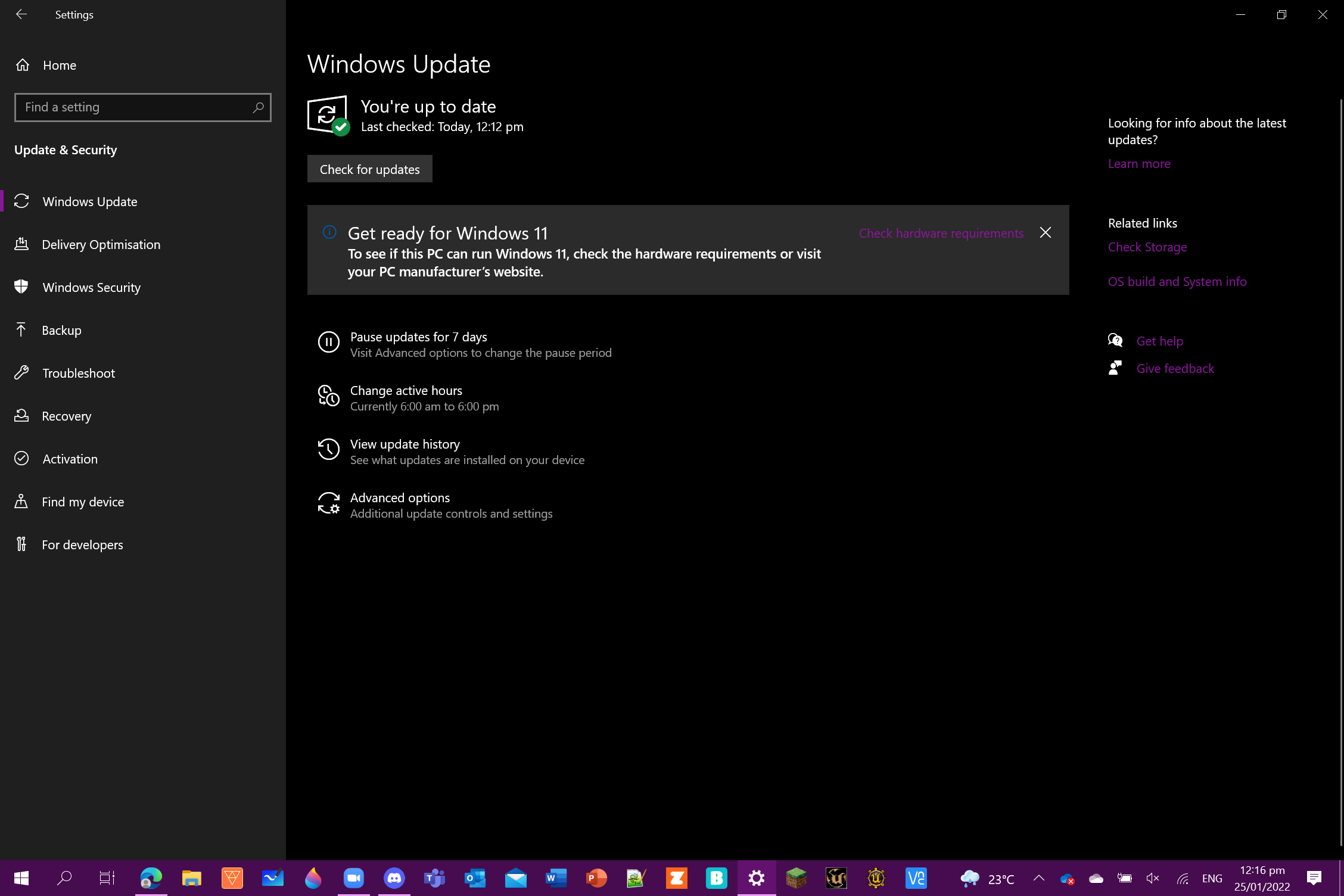Open Microsoft Word from taskbar

[556, 878]
